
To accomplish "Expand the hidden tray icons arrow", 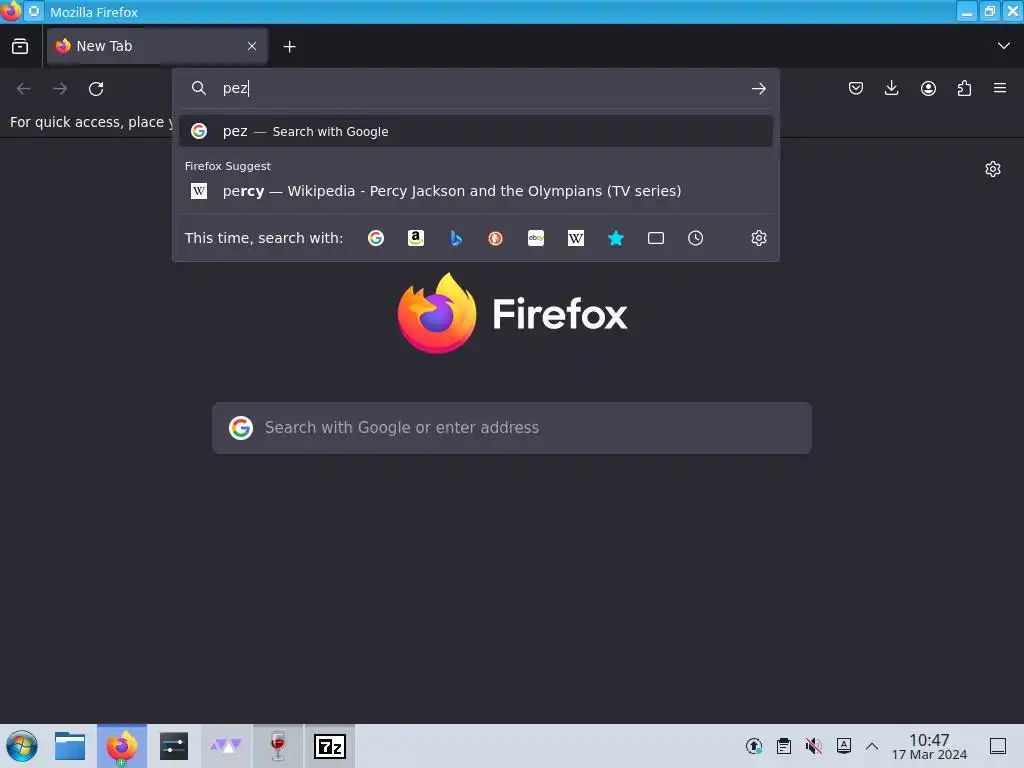I will click(872, 746).
